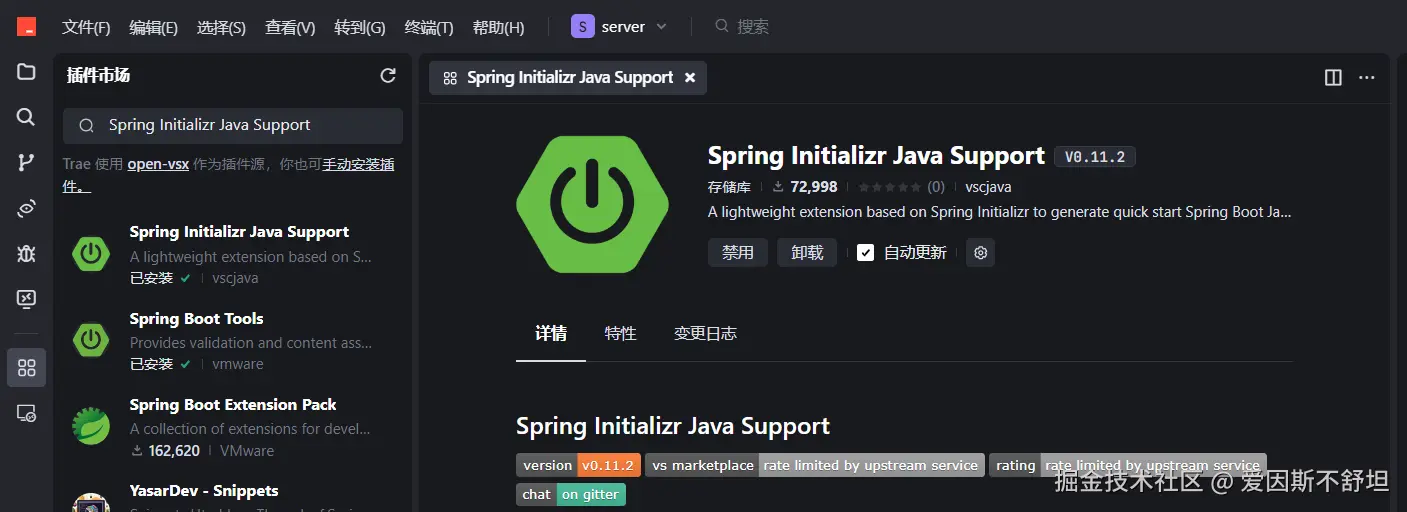
Task: Select the Spring Initializr Java Support editor tab
Action: pos(568,78)
